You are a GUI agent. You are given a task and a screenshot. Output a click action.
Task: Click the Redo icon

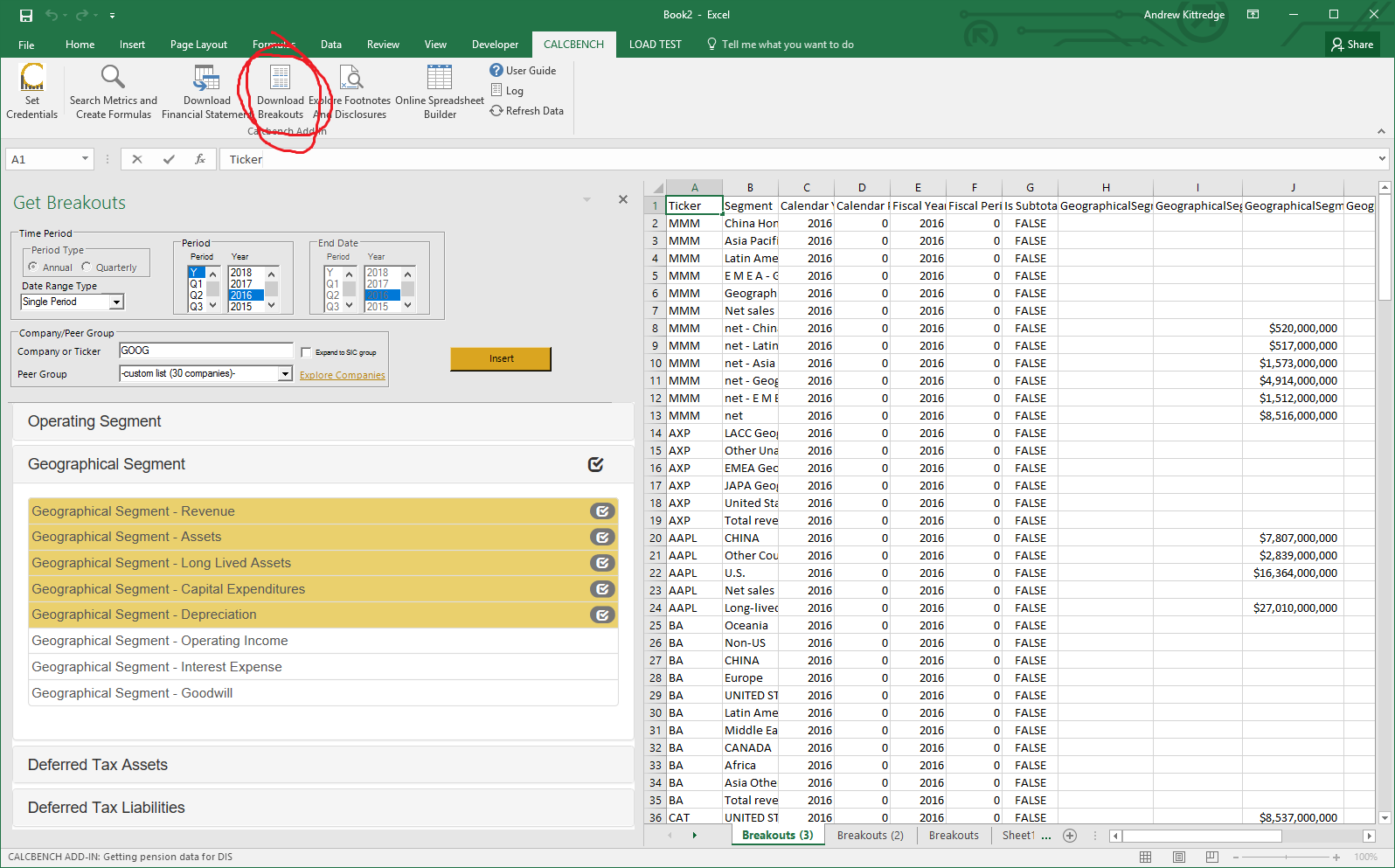(x=81, y=15)
